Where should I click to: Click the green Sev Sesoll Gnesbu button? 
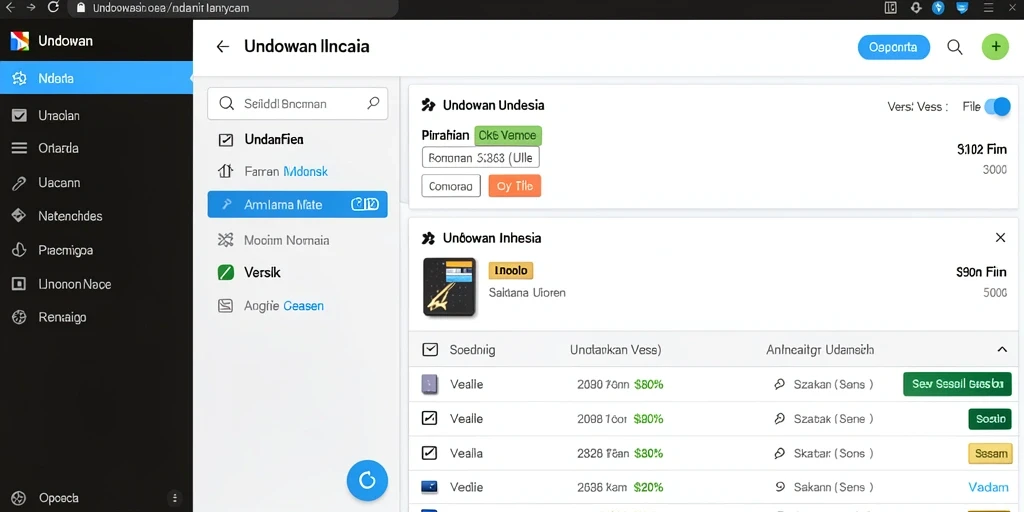957,384
